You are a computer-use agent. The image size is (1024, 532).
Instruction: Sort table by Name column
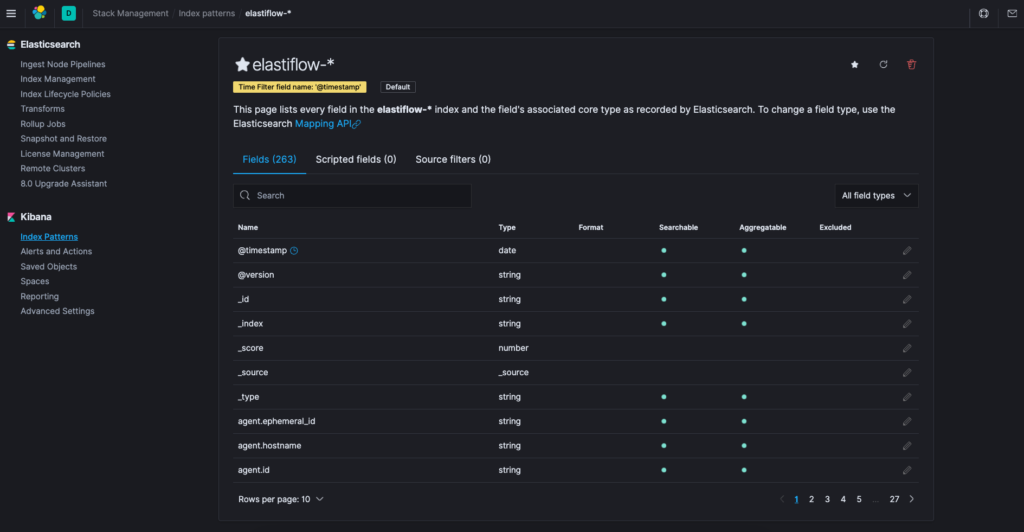click(x=248, y=228)
